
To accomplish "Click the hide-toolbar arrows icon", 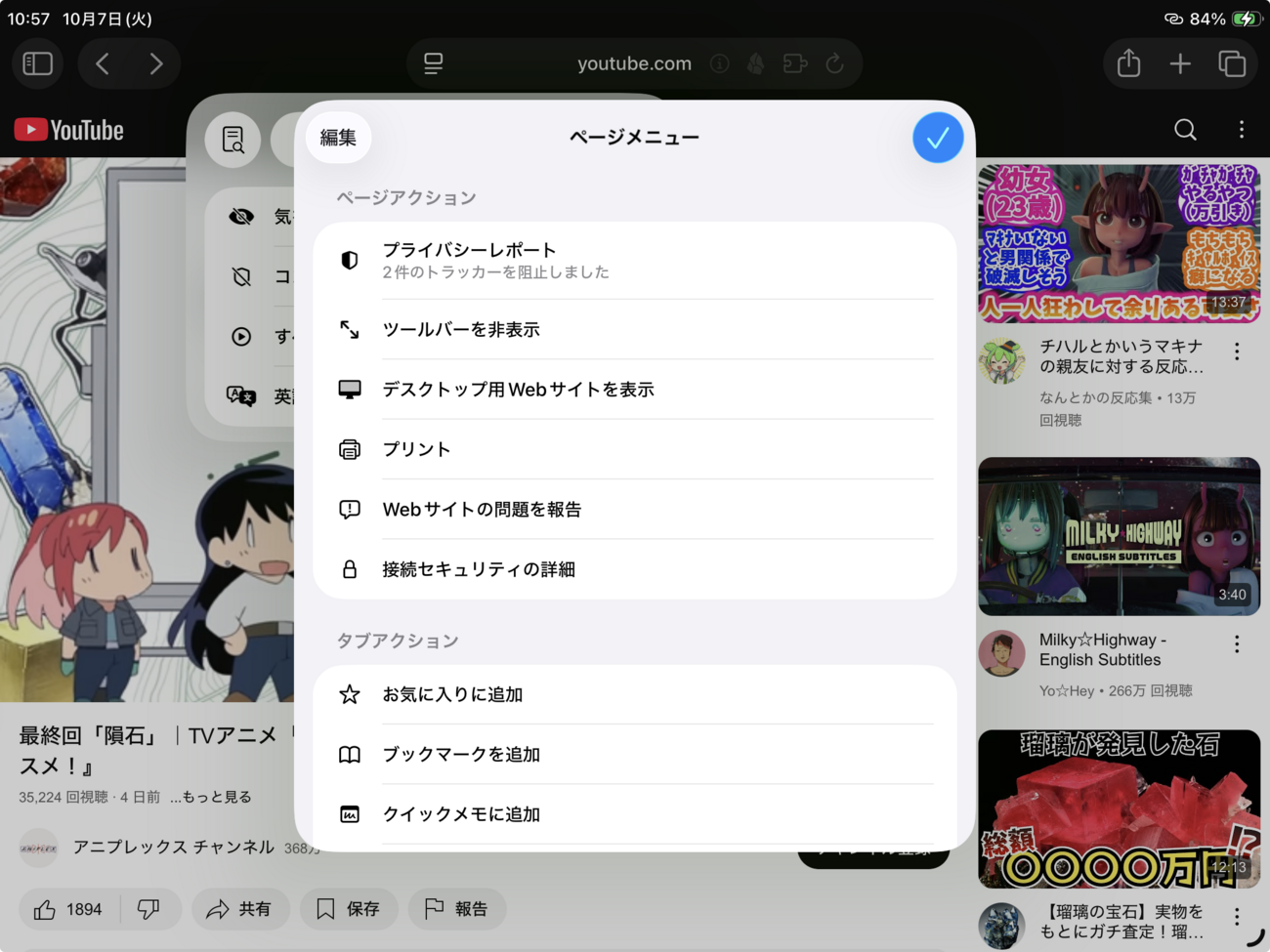I will tap(350, 329).
